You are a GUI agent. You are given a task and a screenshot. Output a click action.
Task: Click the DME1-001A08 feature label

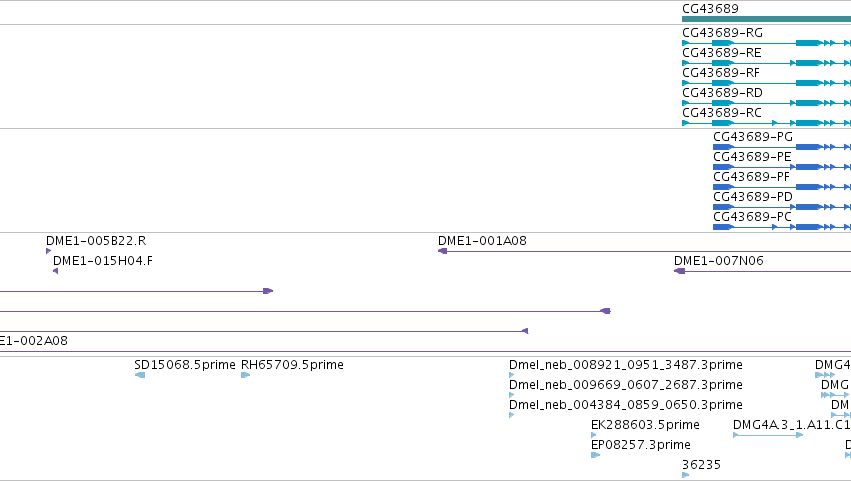pyautogui.click(x=482, y=241)
